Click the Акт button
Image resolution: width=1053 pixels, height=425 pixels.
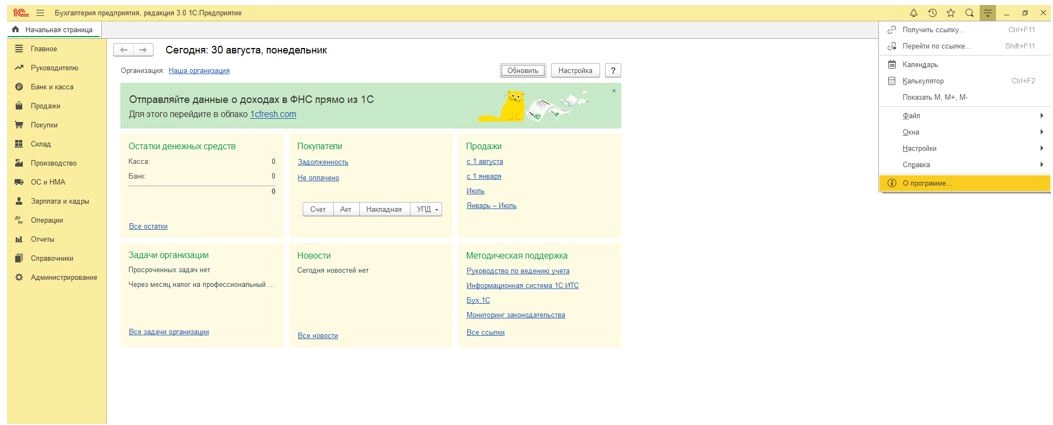pyautogui.click(x=346, y=209)
